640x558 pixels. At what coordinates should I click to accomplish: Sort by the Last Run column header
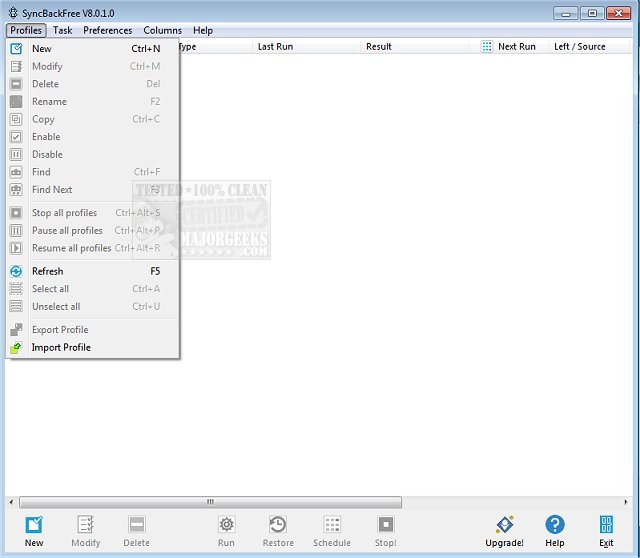pyautogui.click(x=274, y=47)
